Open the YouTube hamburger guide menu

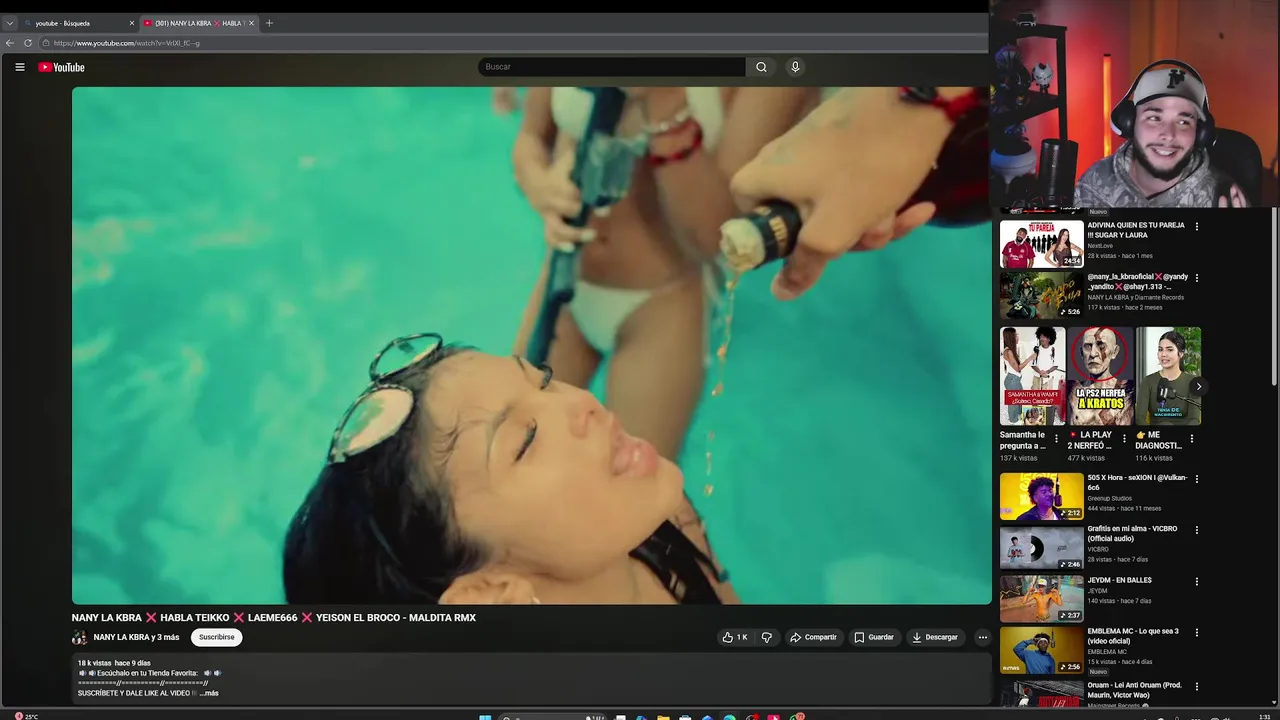point(19,67)
